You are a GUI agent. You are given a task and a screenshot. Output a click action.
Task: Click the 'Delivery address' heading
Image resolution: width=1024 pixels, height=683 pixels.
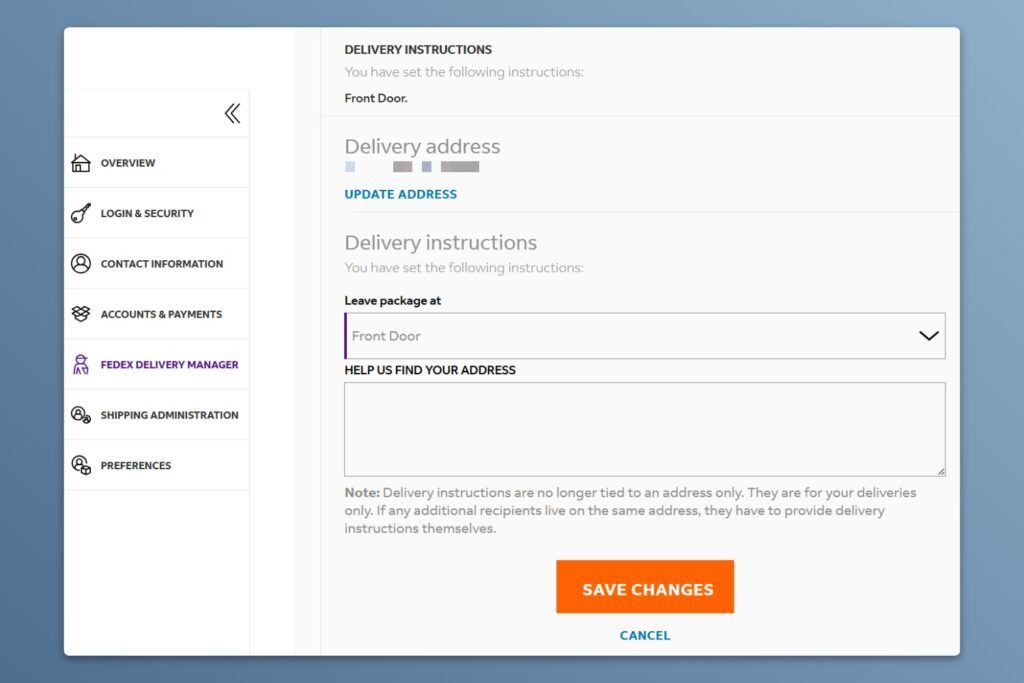(422, 146)
